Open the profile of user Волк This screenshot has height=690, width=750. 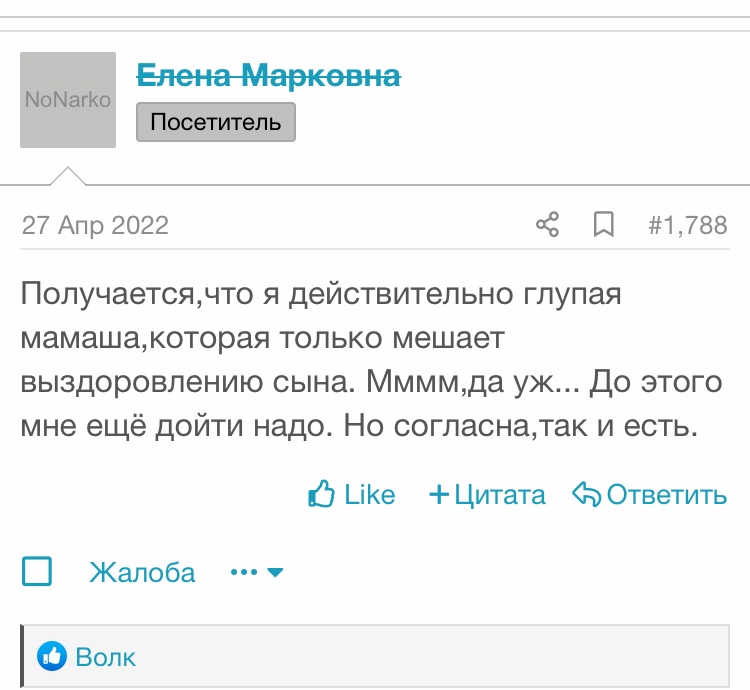[x=106, y=657]
